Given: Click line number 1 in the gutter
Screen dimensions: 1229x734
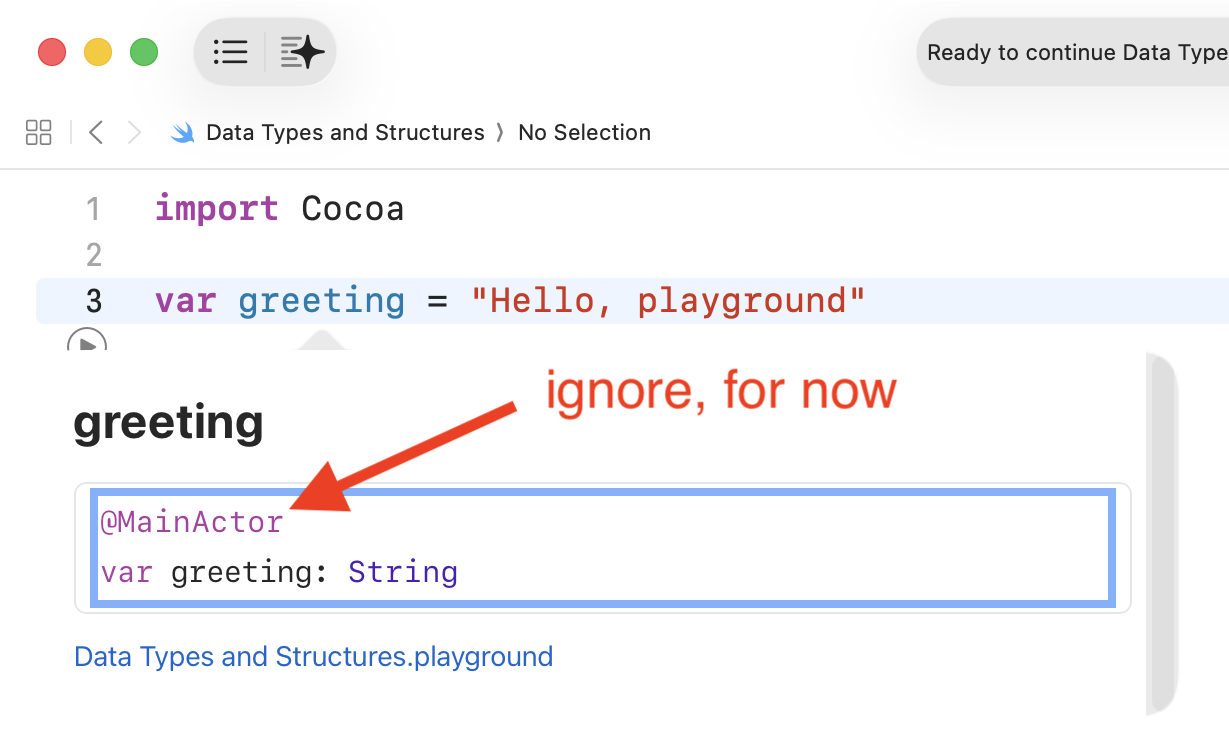Looking at the screenshot, I should [93, 209].
